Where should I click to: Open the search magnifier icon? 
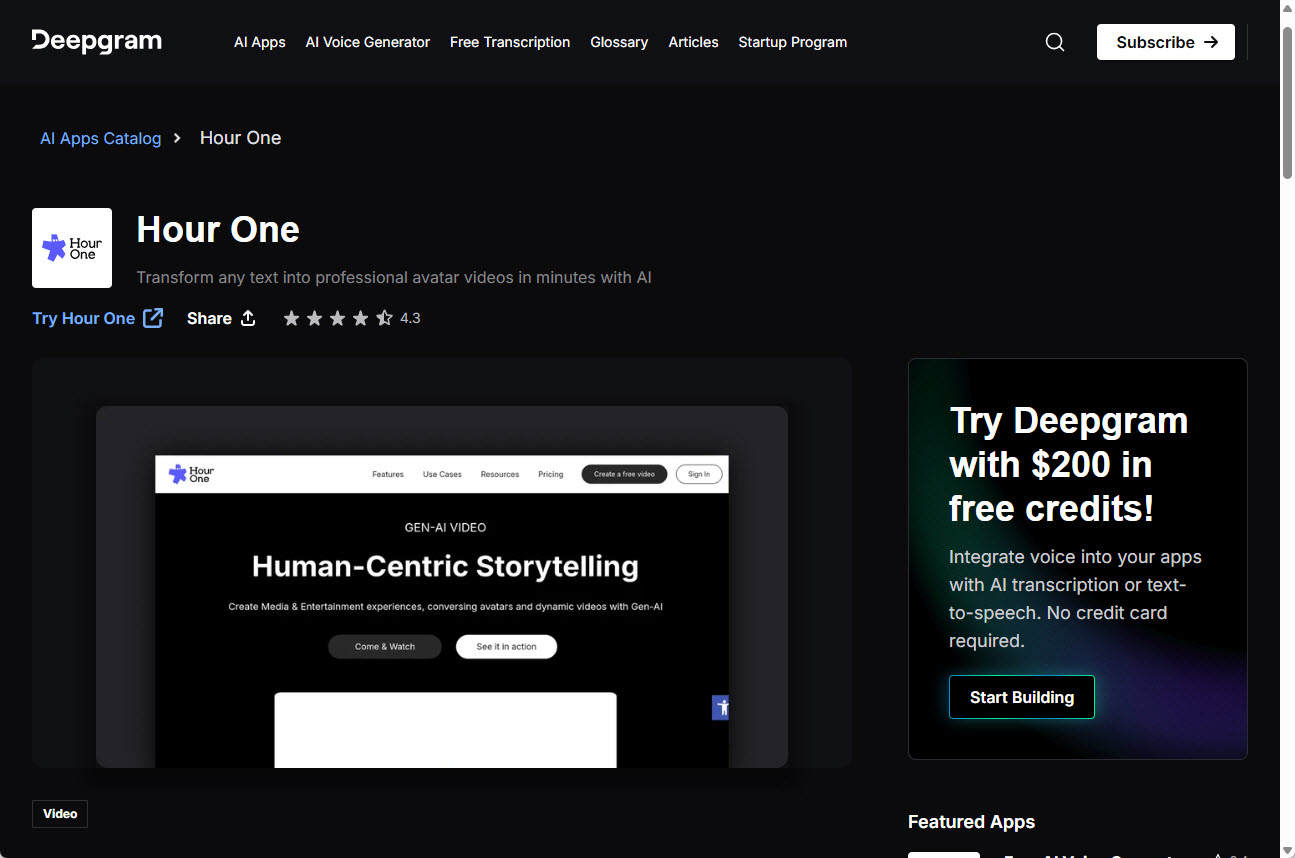click(1055, 42)
